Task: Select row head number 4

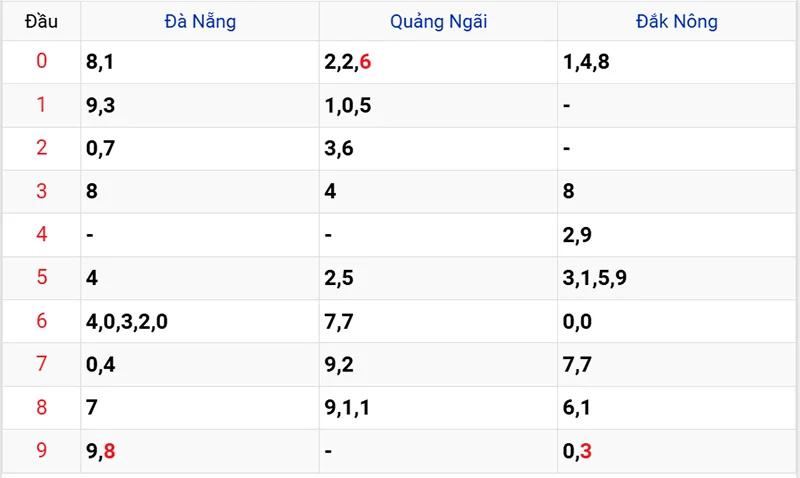Action: 41,234
